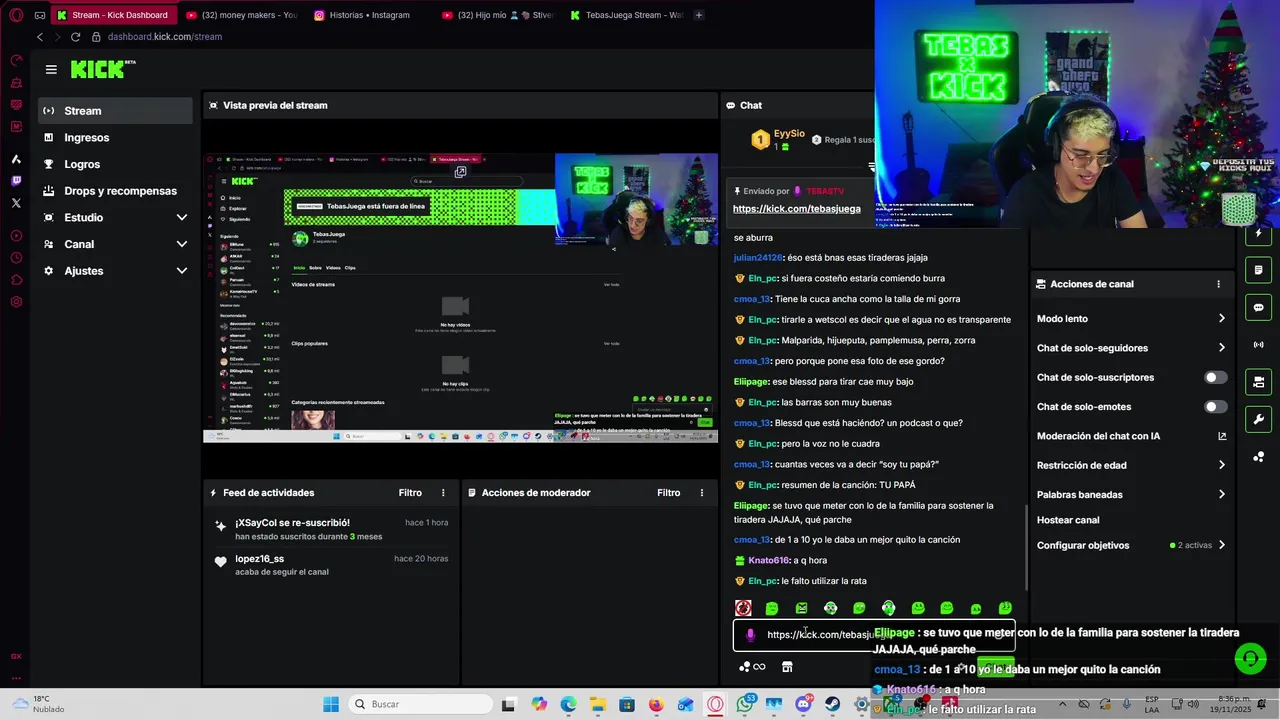Click Regala 1 sus button

pos(843,140)
